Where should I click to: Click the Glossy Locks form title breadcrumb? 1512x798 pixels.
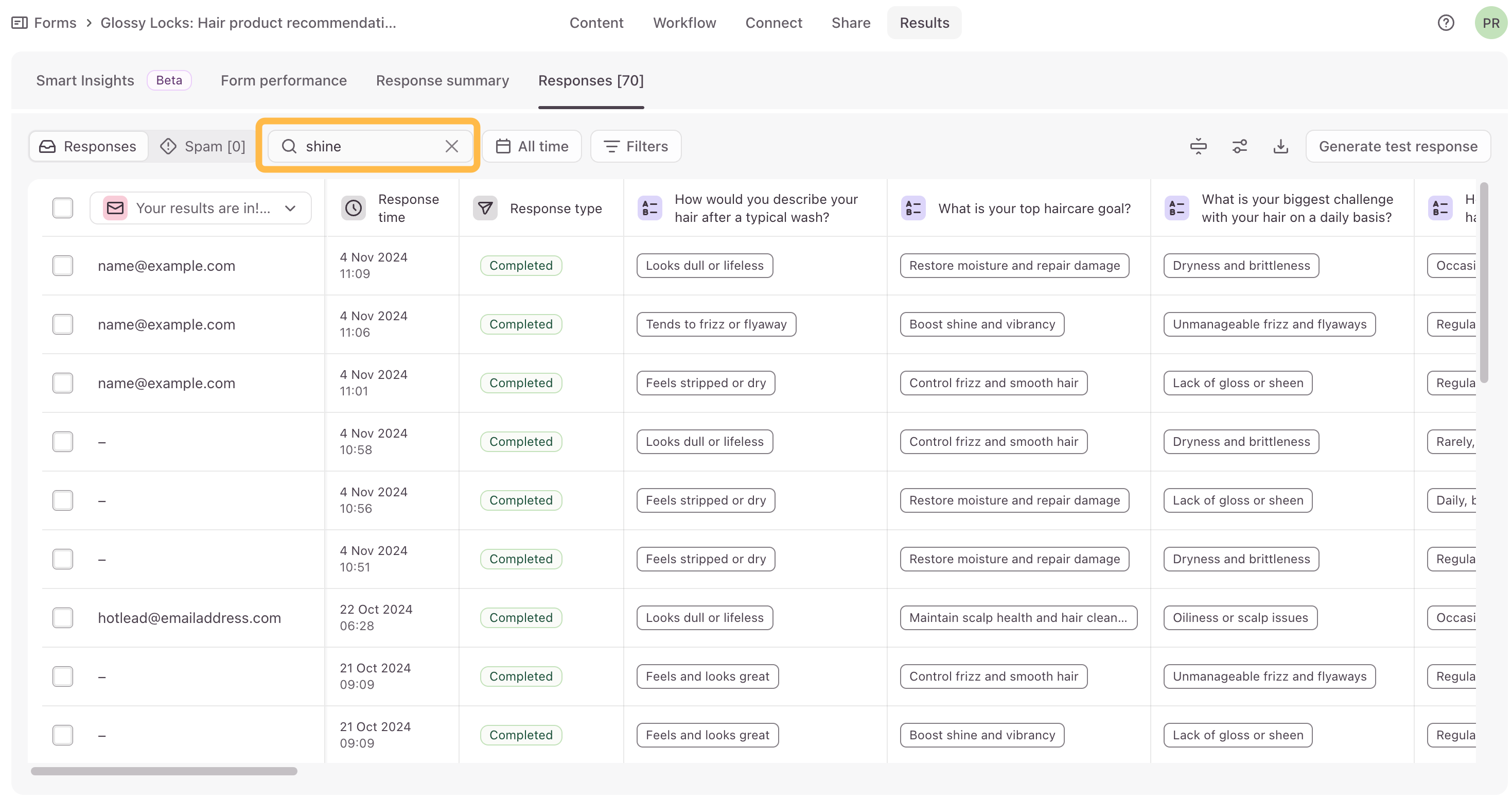[248, 23]
